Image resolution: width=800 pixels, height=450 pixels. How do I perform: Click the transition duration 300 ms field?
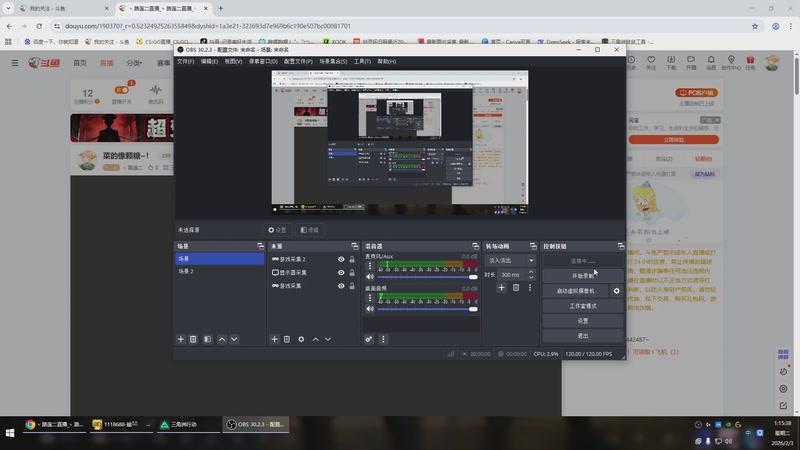(512, 274)
